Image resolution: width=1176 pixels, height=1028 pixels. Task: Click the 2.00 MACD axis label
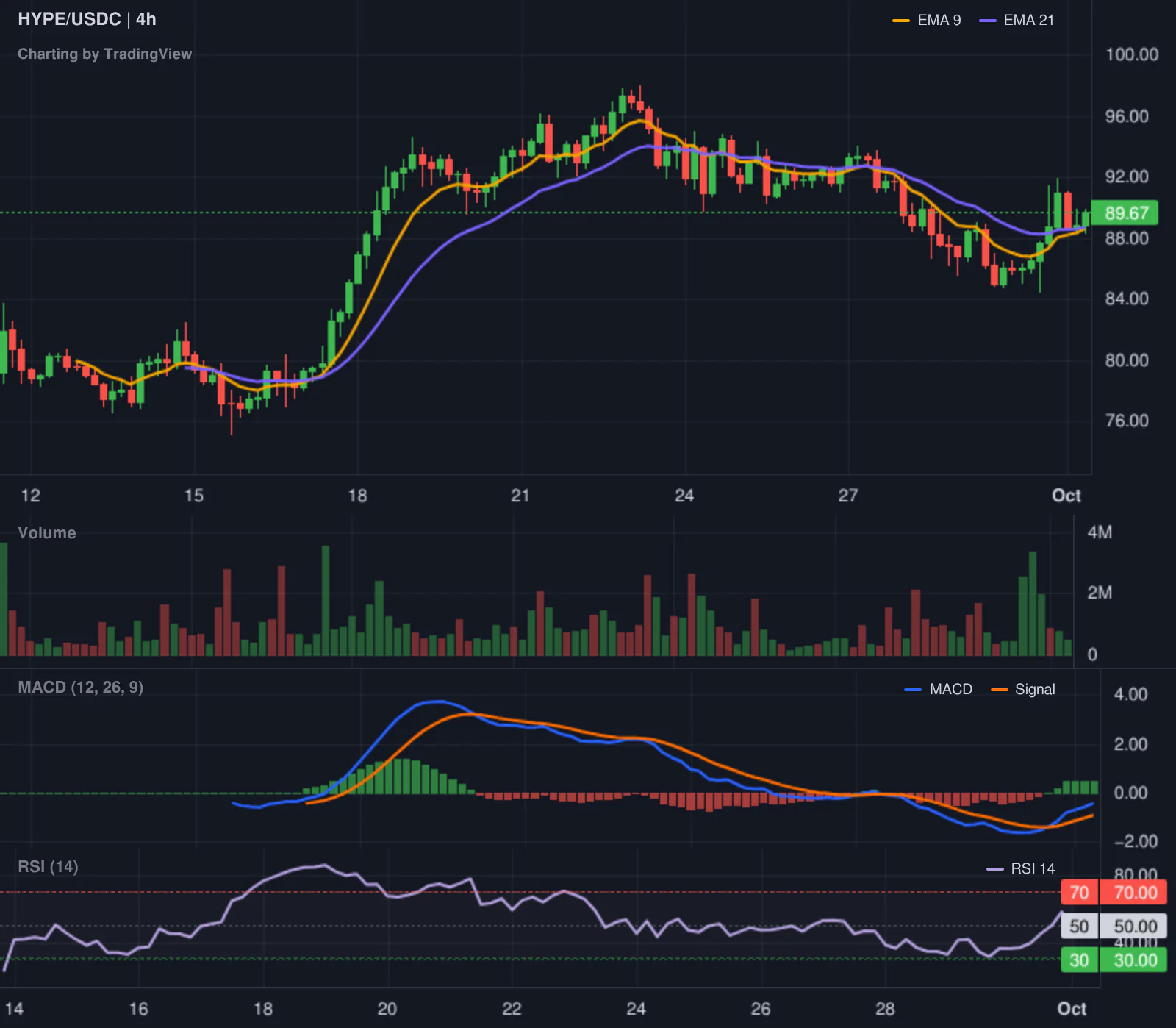click(x=1130, y=744)
